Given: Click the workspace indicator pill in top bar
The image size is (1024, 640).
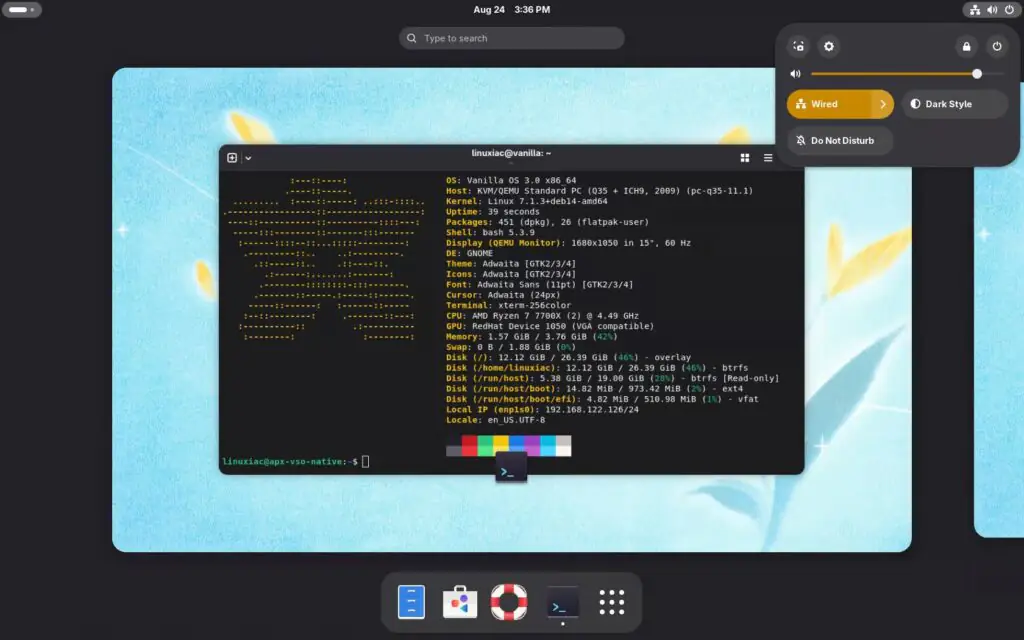Looking at the screenshot, I should [x=22, y=10].
